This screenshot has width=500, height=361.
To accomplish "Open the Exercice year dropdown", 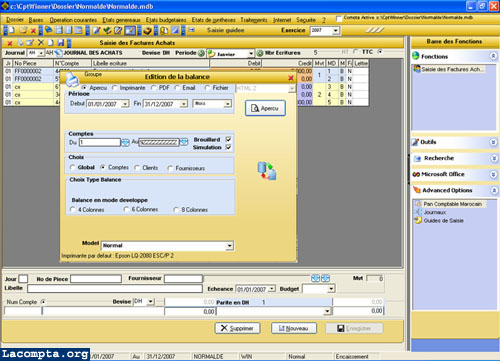I will click(x=336, y=31).
